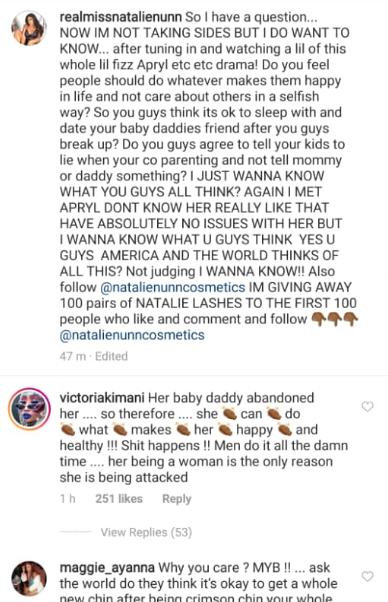Screen dimensions: 388x602
Task: Follow the @natalienunncosmetics link at caption end
Action: 132,335
